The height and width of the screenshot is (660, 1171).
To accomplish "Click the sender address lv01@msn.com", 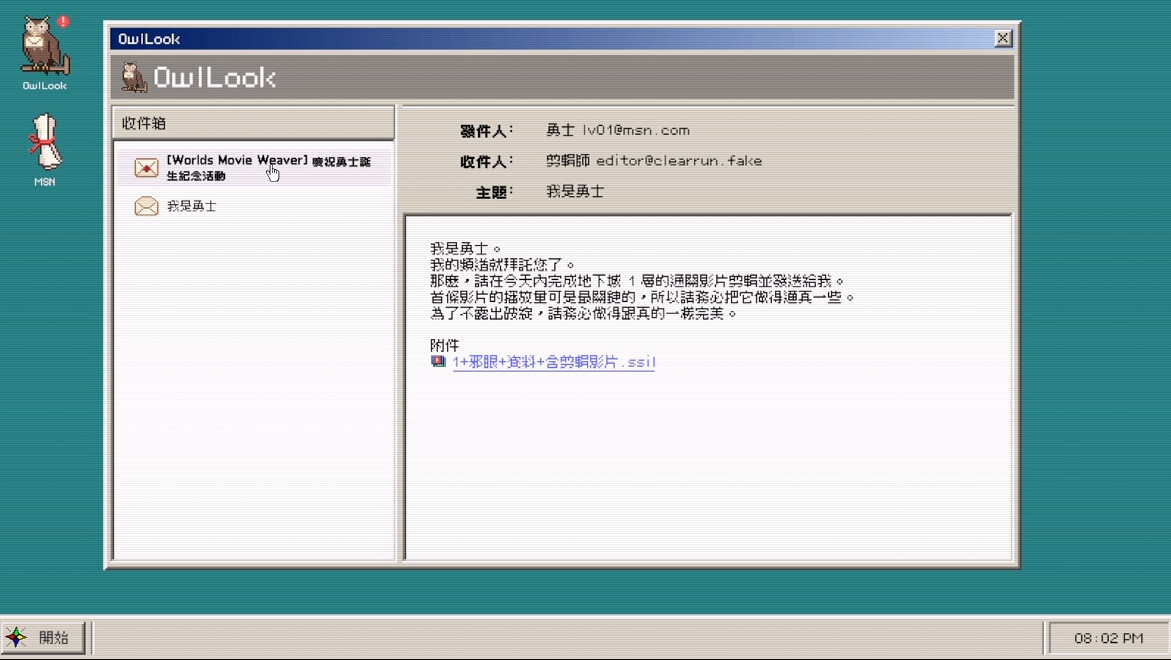I will pos(635,130).
